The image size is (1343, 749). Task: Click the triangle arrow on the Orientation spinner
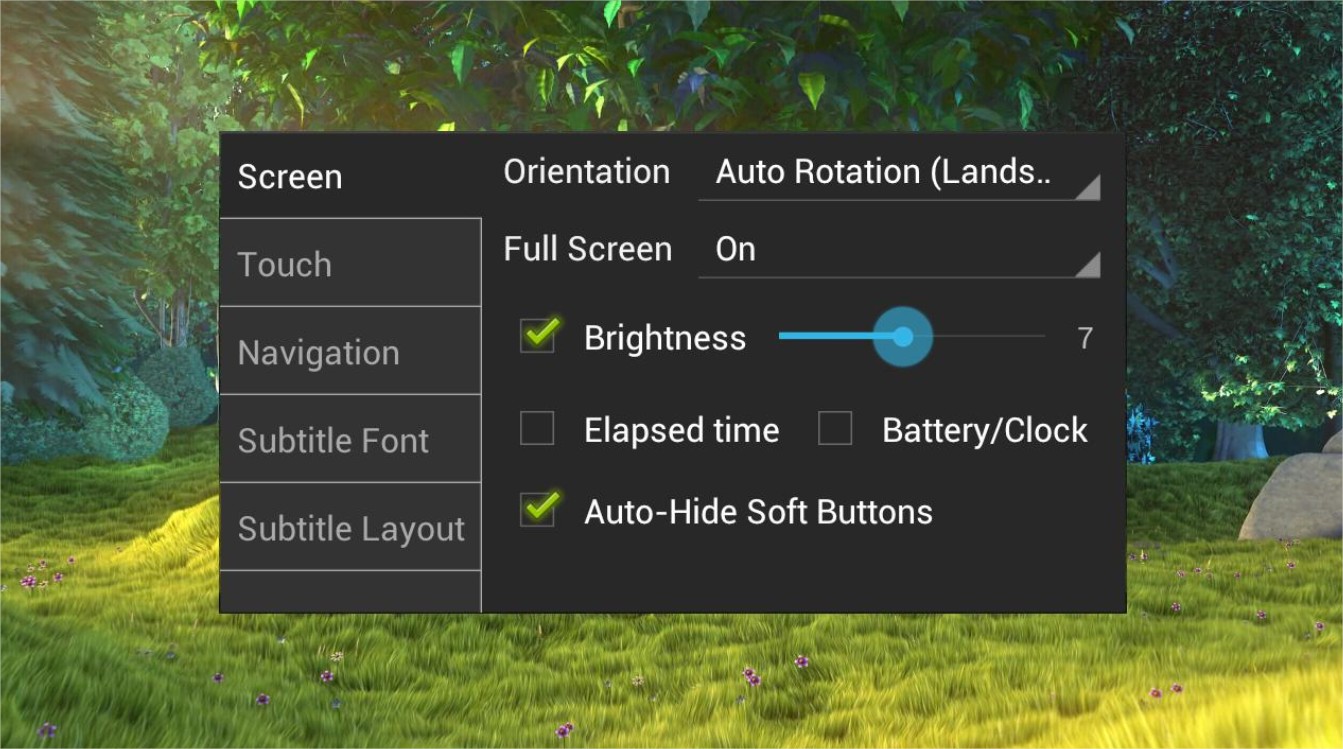tap(1087, 187)
